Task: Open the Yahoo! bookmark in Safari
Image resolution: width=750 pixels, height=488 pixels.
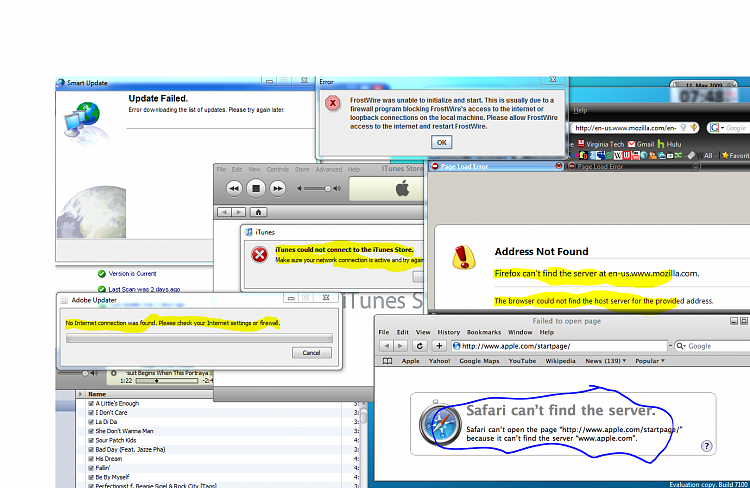Action: point(439,361)
